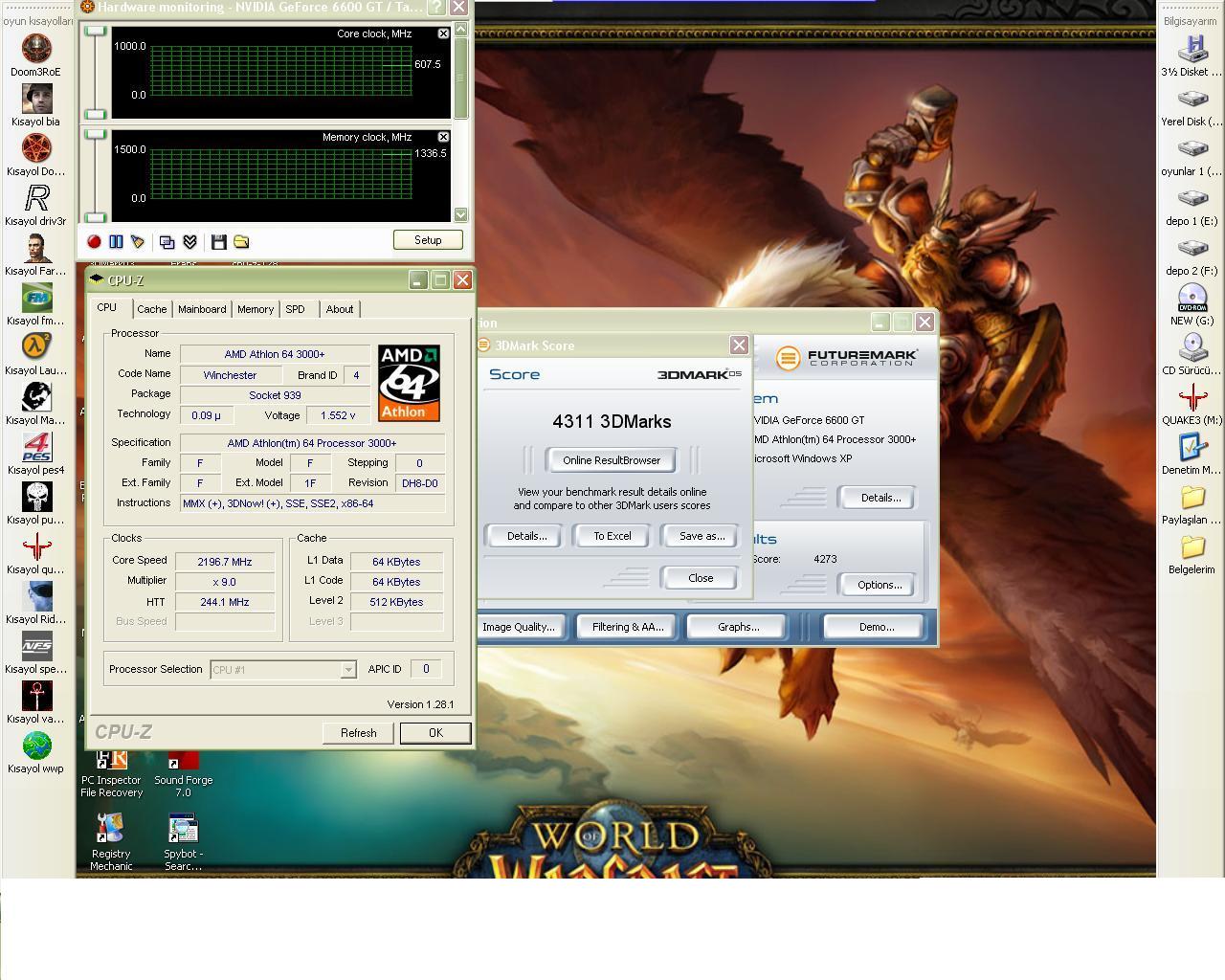Select the Kisayol bia desktop icon
Screen dimensions: 1225x980
click(36, 105)
